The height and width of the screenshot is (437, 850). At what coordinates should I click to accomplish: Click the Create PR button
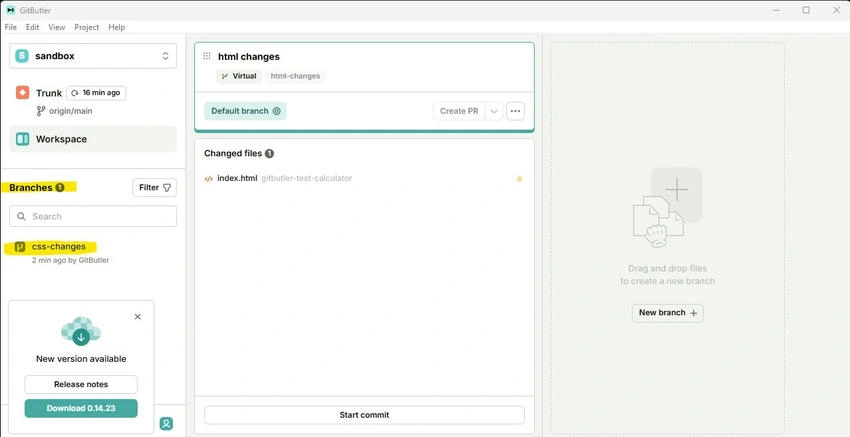459,111
